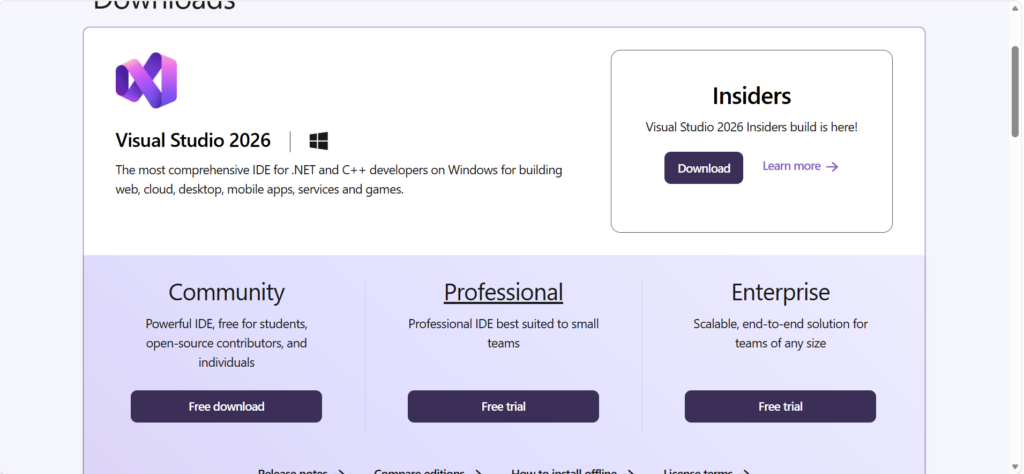Select the Community edition heading
The image size is (1024, 474).
tap(226, 292)
